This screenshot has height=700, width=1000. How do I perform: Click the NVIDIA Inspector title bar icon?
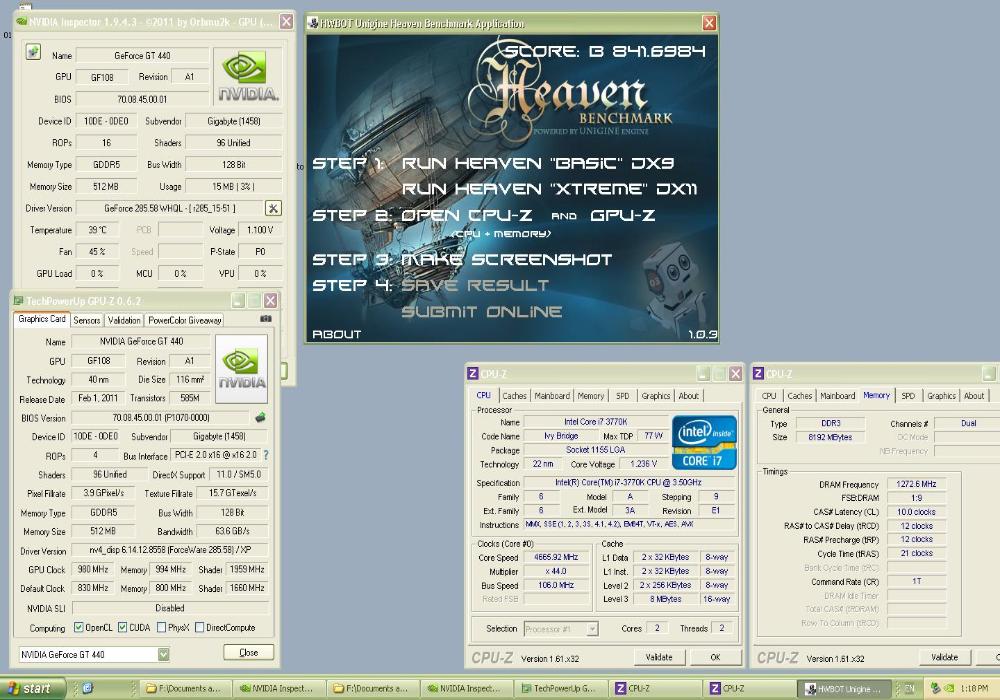(21, 22)
